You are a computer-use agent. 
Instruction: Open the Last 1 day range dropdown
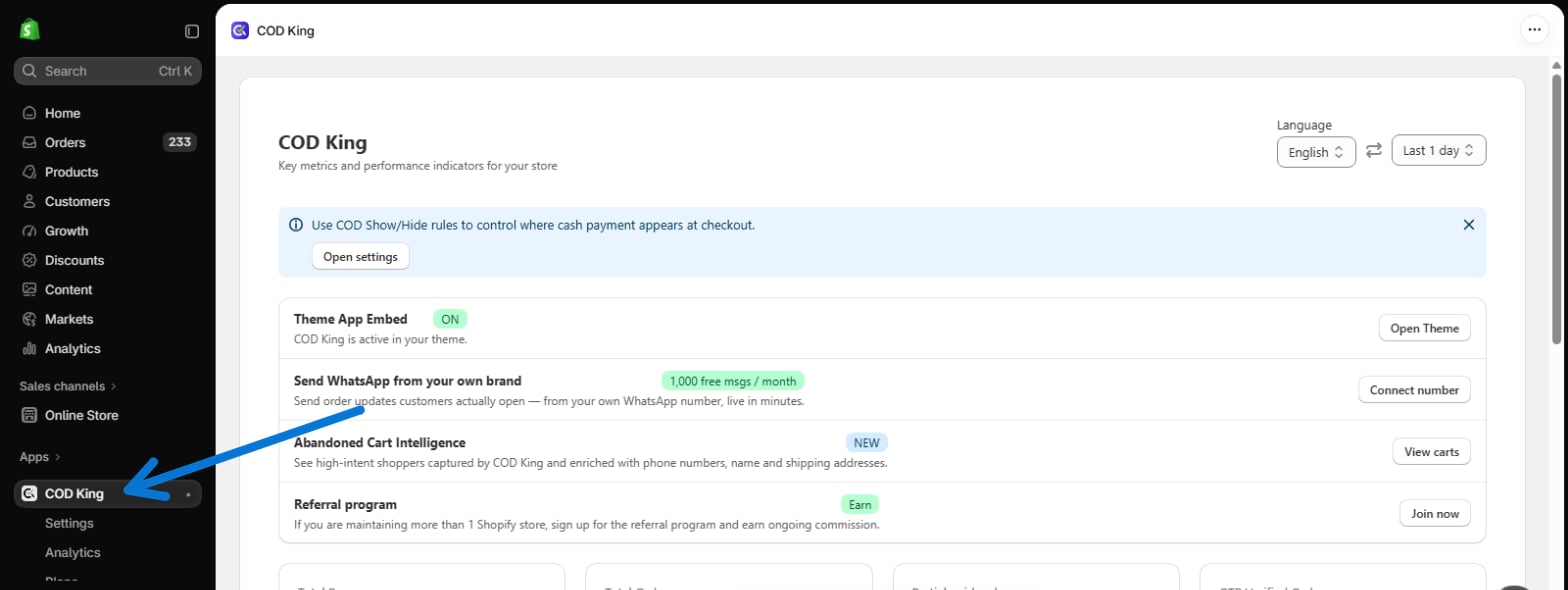(1439, 150)
